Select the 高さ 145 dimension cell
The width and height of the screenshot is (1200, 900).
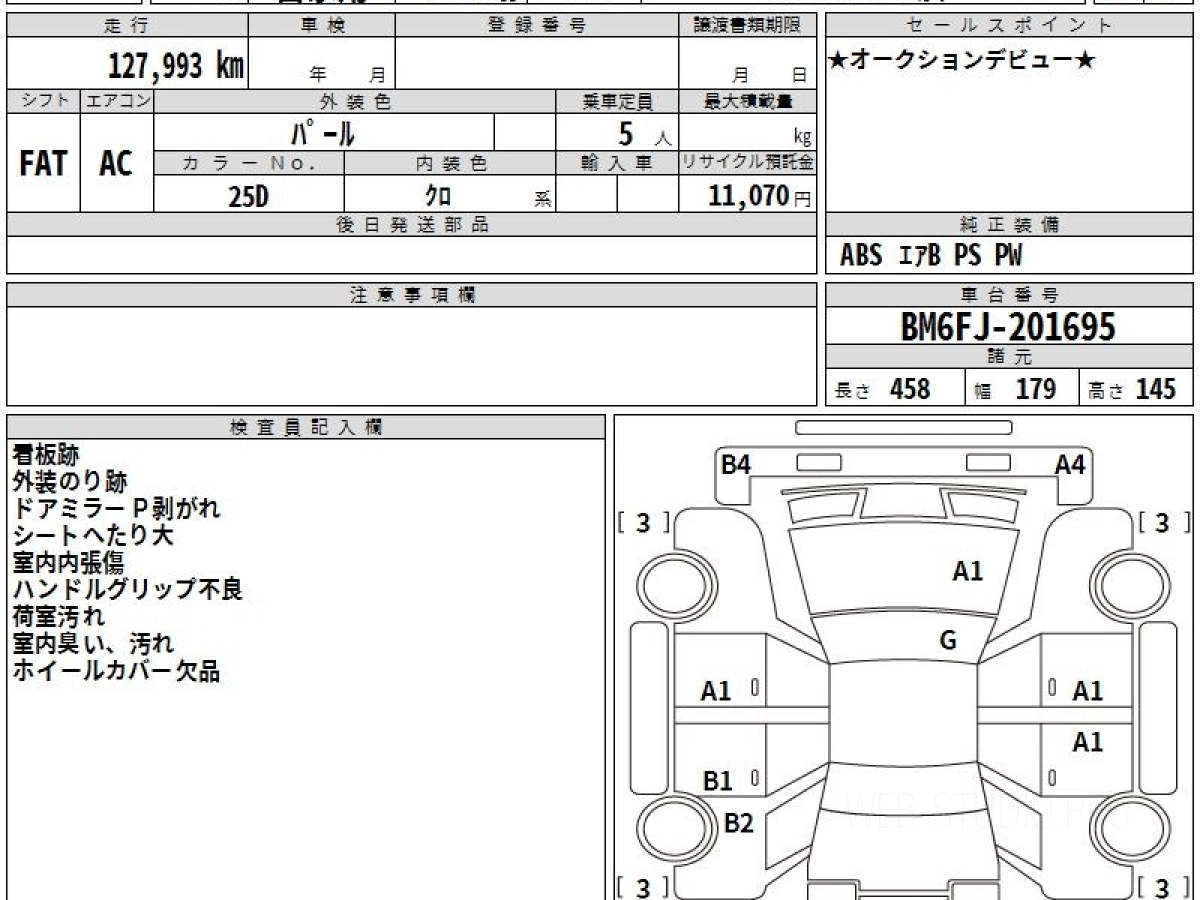pyautogui.click(x=1137, y=389)
